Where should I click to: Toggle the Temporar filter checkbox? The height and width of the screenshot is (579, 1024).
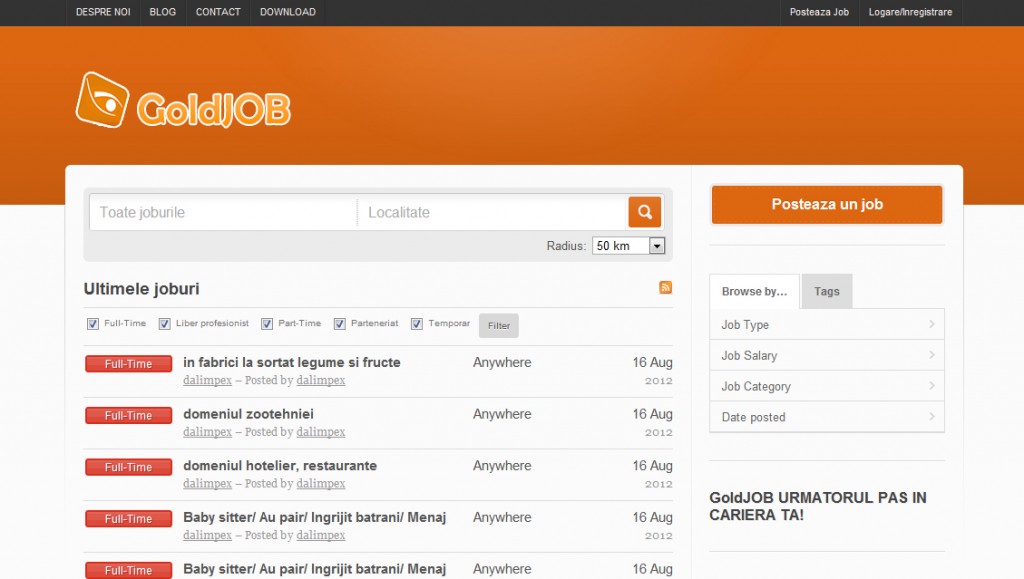click(417, 324)
